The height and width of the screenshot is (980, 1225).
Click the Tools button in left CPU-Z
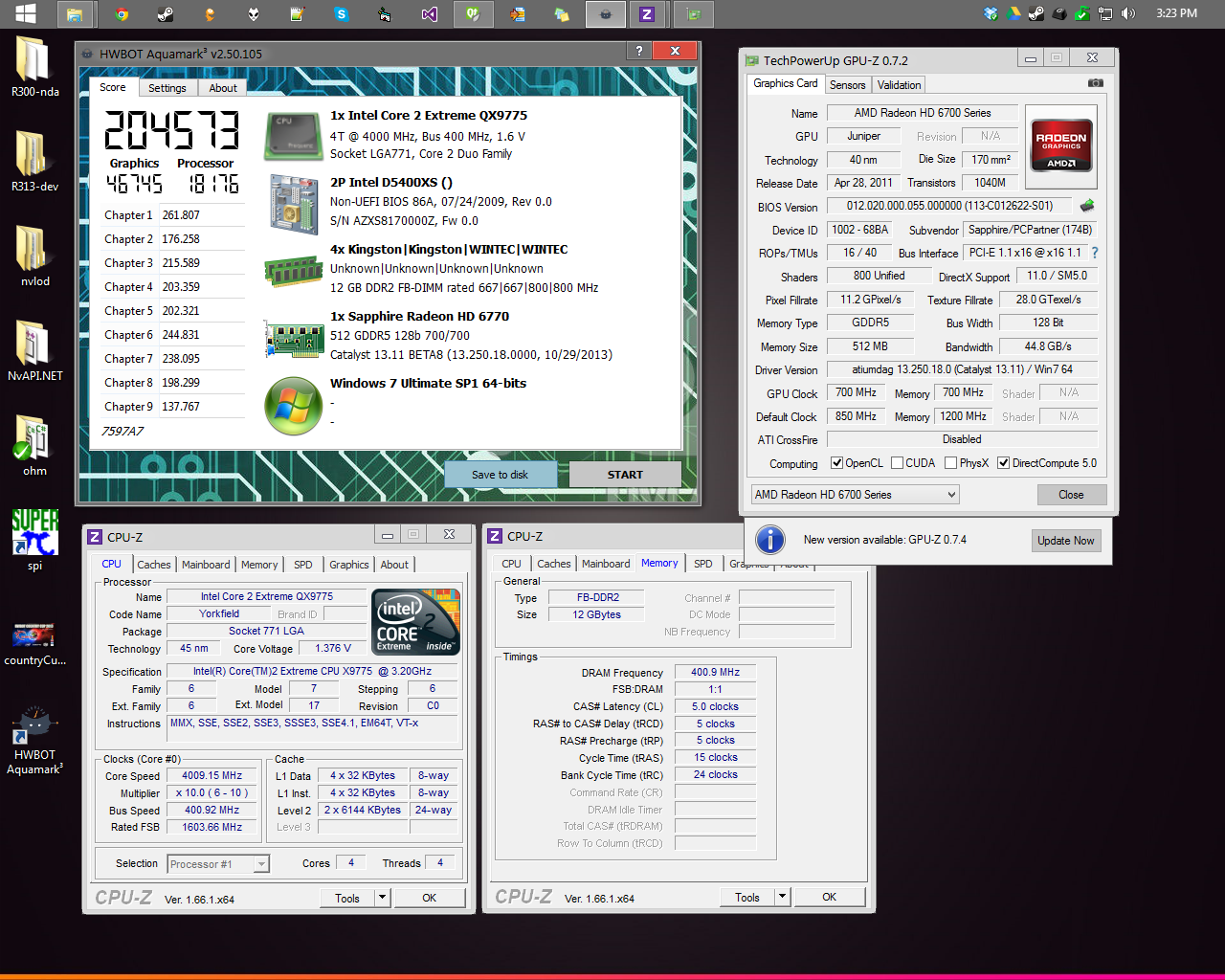click(347, 898)
